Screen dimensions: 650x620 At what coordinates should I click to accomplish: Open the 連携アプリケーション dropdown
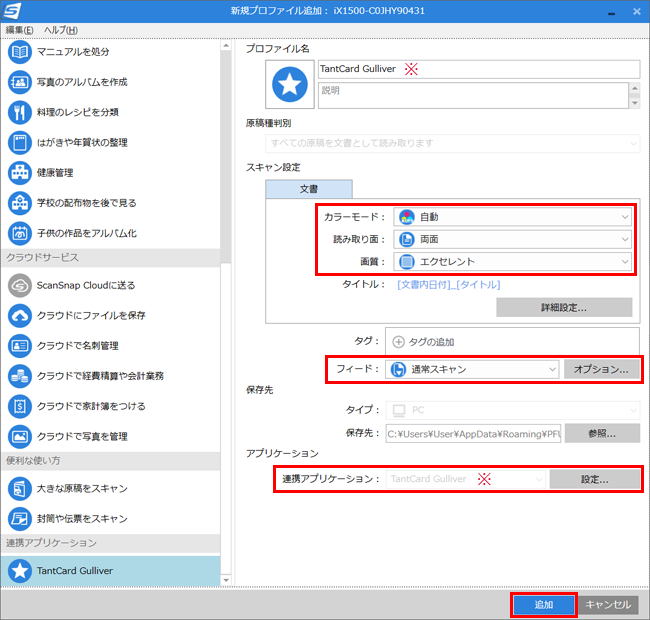click(x=465, y=479)
